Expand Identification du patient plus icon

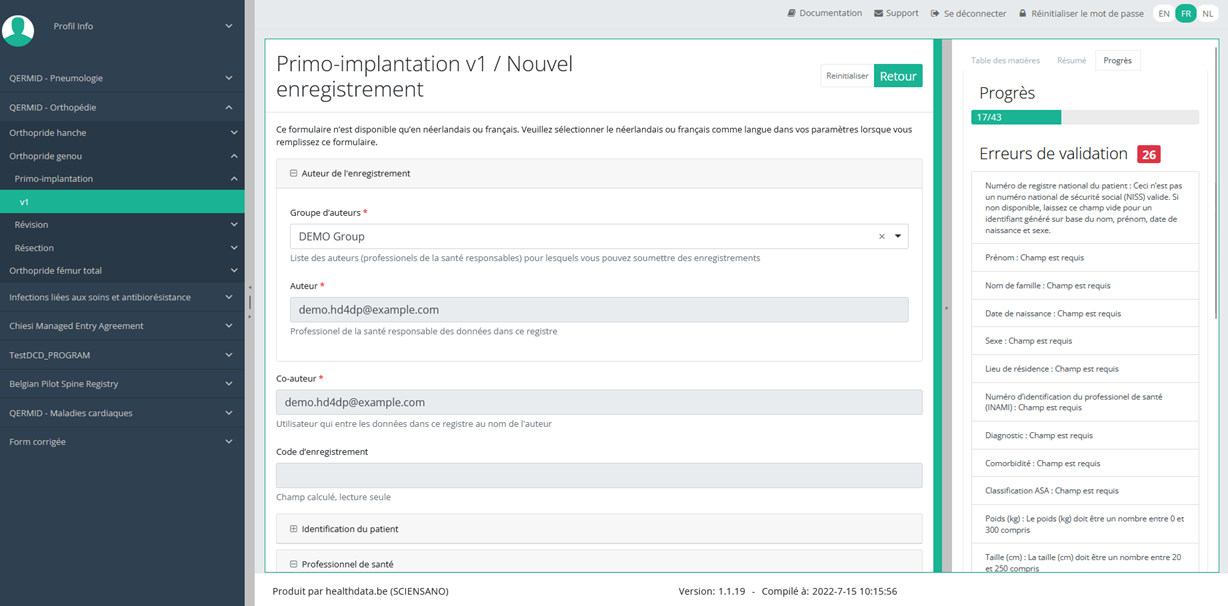(x=294, y=528)
